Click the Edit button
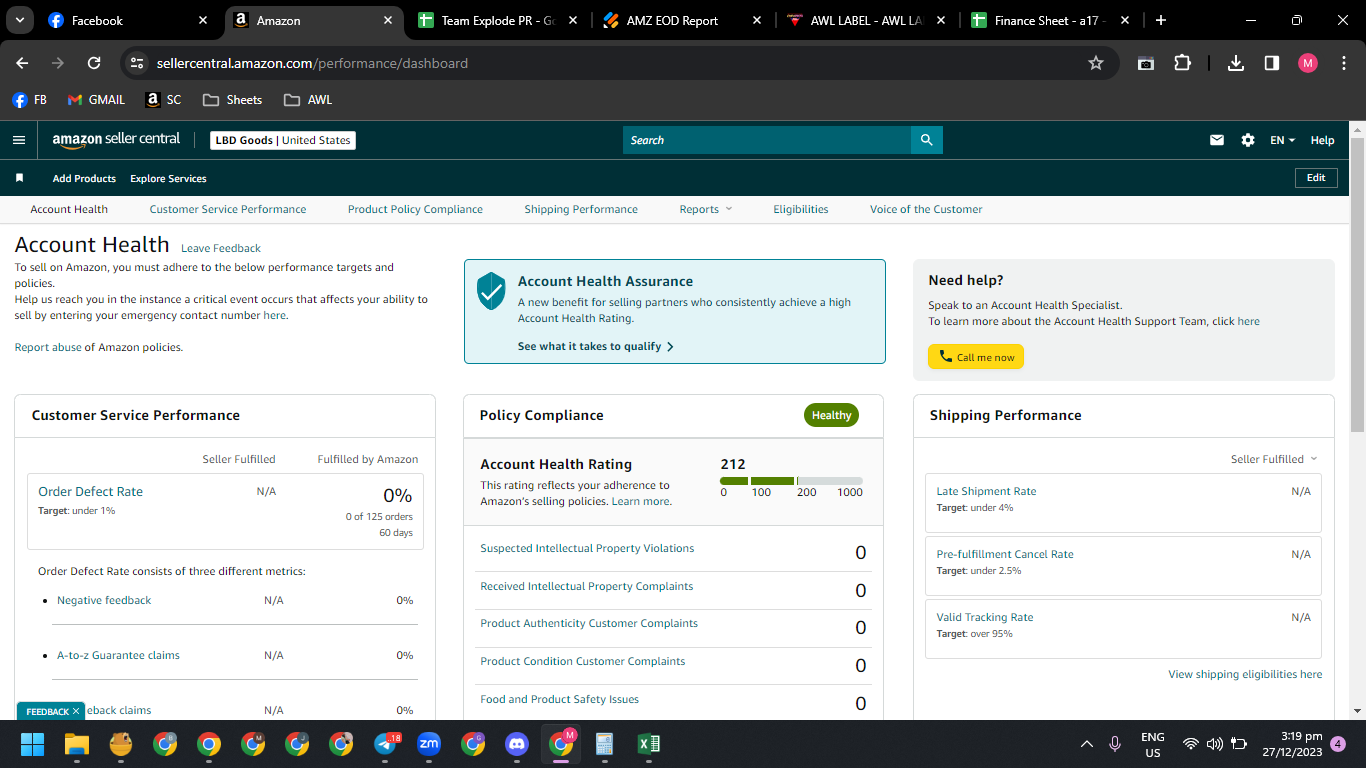This screenshot has width=1366, height=768. click(x=1316, y=178)
